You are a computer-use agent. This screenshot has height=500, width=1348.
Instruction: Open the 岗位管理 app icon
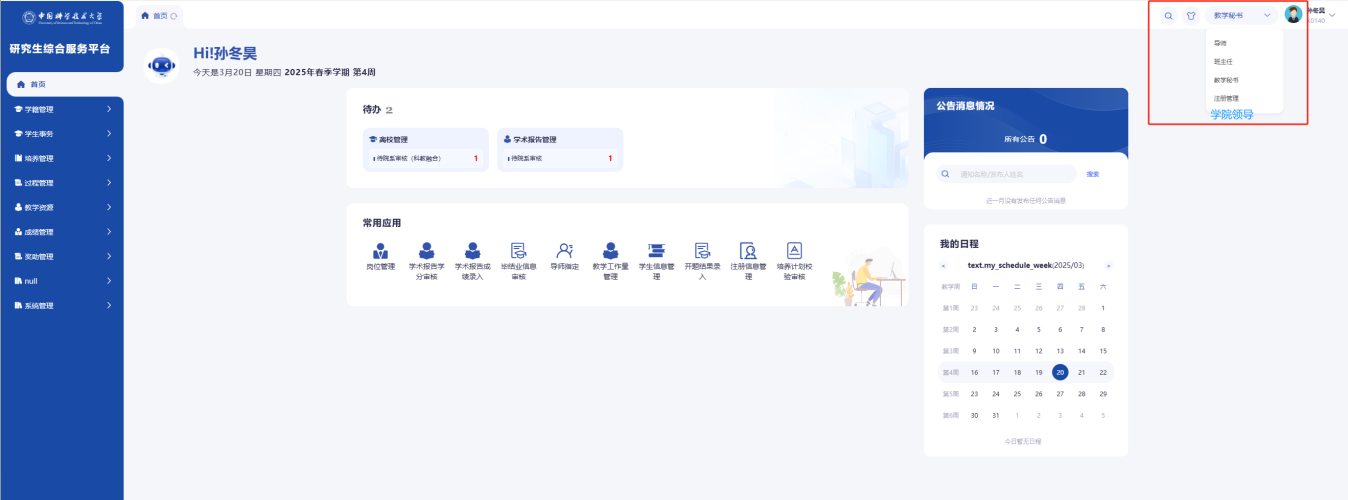pos(380,251)
